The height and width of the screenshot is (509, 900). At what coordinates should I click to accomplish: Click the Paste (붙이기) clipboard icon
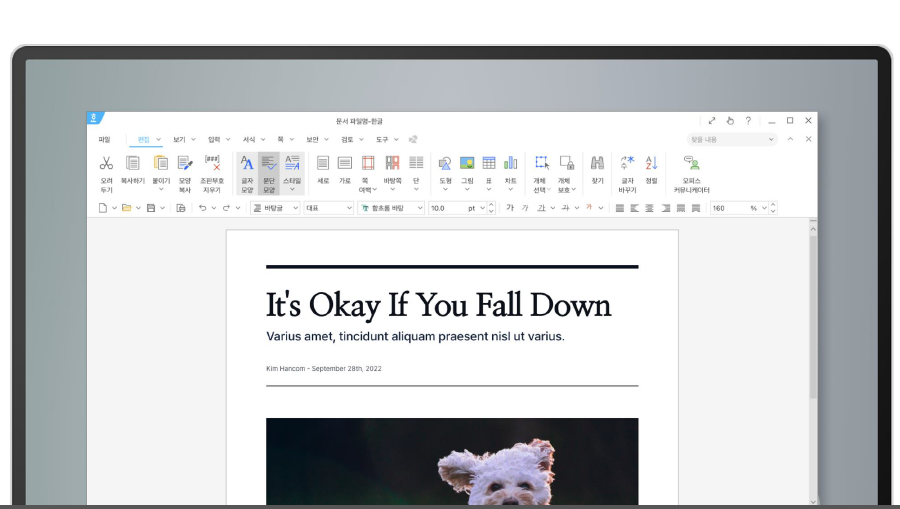pyautogui.click(x=161, y=164)
